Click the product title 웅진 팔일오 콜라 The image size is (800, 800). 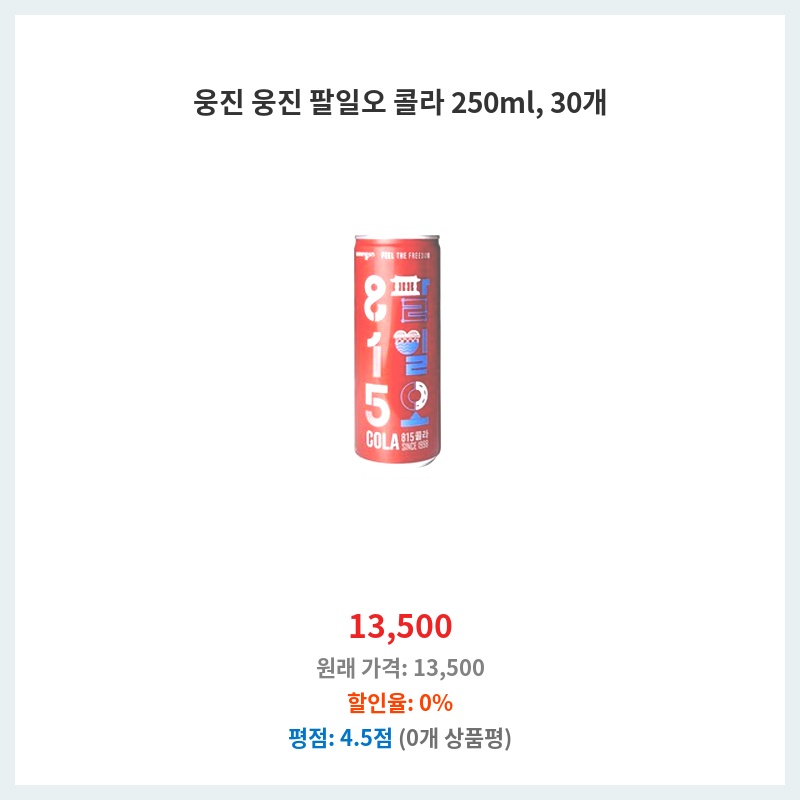click(400, 103)
